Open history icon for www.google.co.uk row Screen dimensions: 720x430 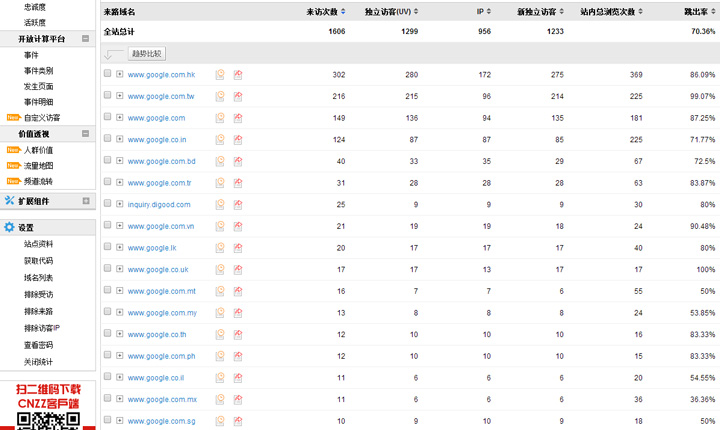(x=220, y=270)
